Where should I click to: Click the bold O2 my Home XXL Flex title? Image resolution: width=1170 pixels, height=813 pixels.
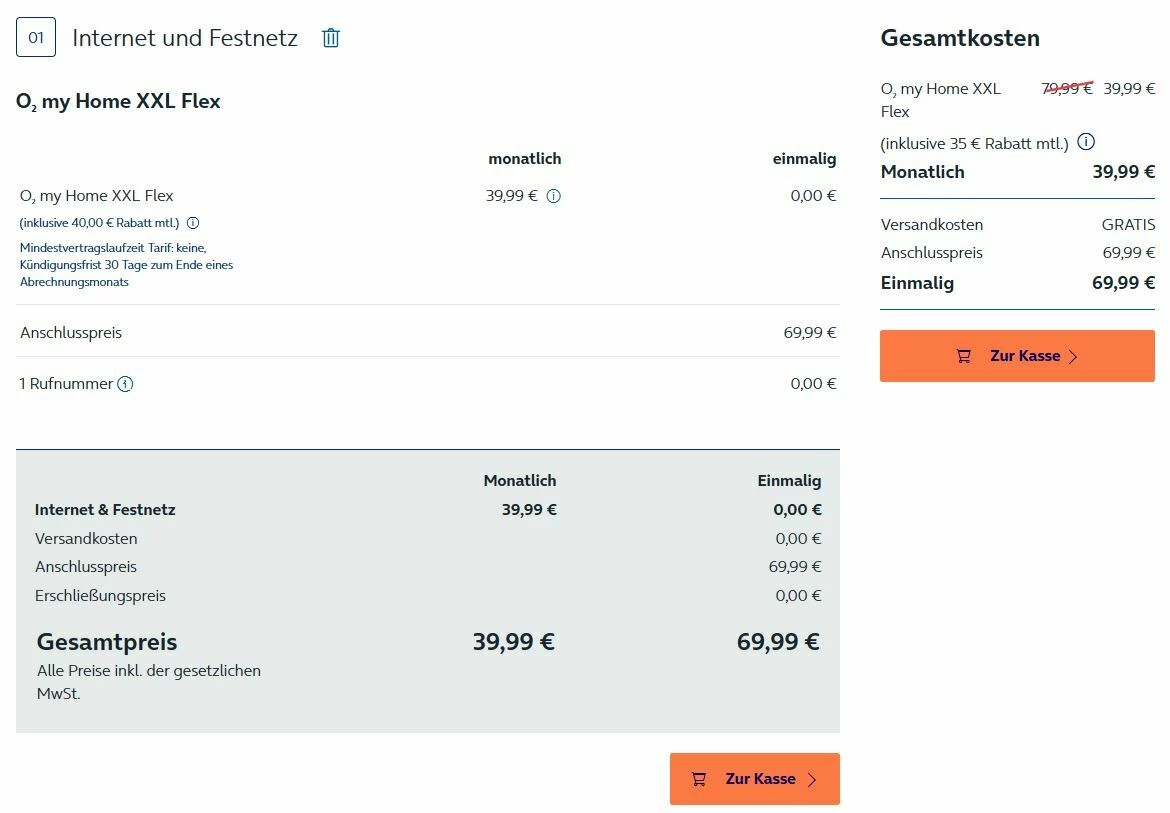(x=118, y=101)
